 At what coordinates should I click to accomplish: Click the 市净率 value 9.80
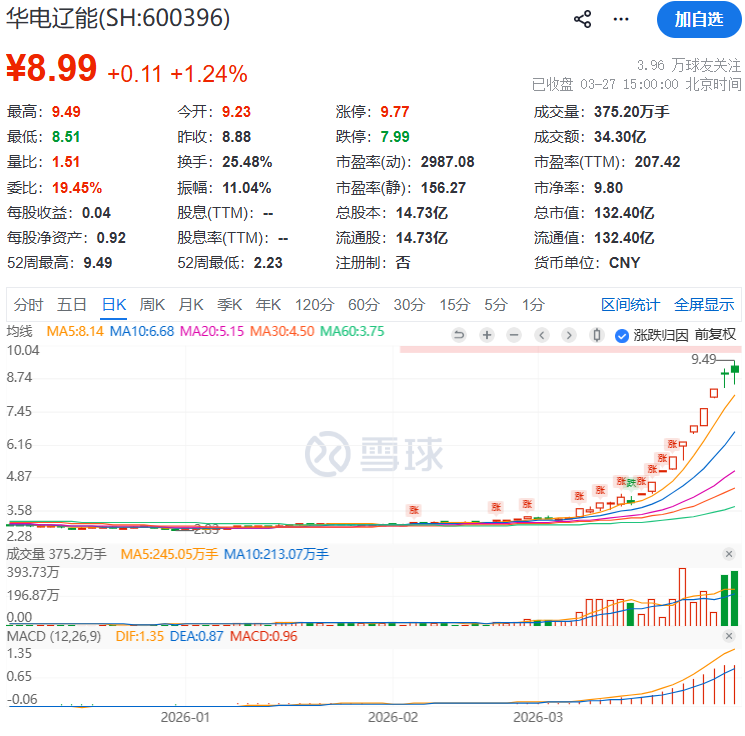(608, 188)
